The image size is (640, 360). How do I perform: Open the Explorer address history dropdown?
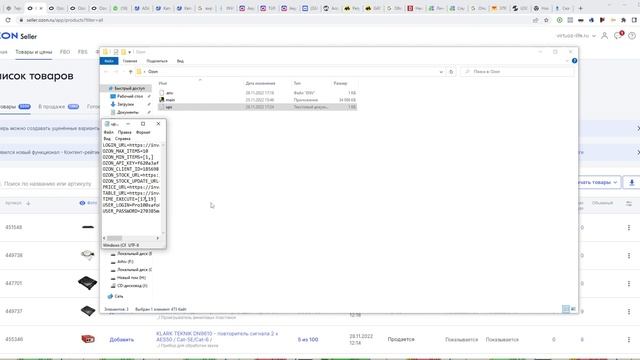click(441, 72)
